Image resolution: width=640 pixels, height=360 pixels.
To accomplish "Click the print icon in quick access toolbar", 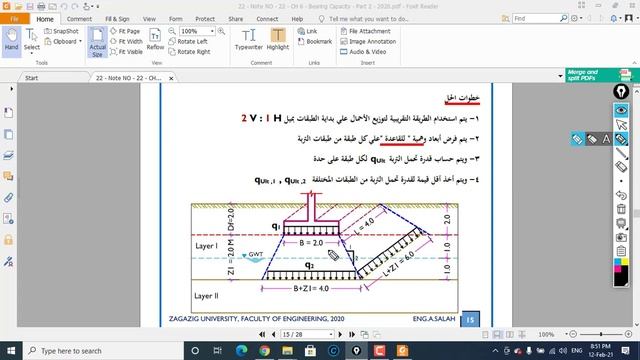I will pos(41,6).
